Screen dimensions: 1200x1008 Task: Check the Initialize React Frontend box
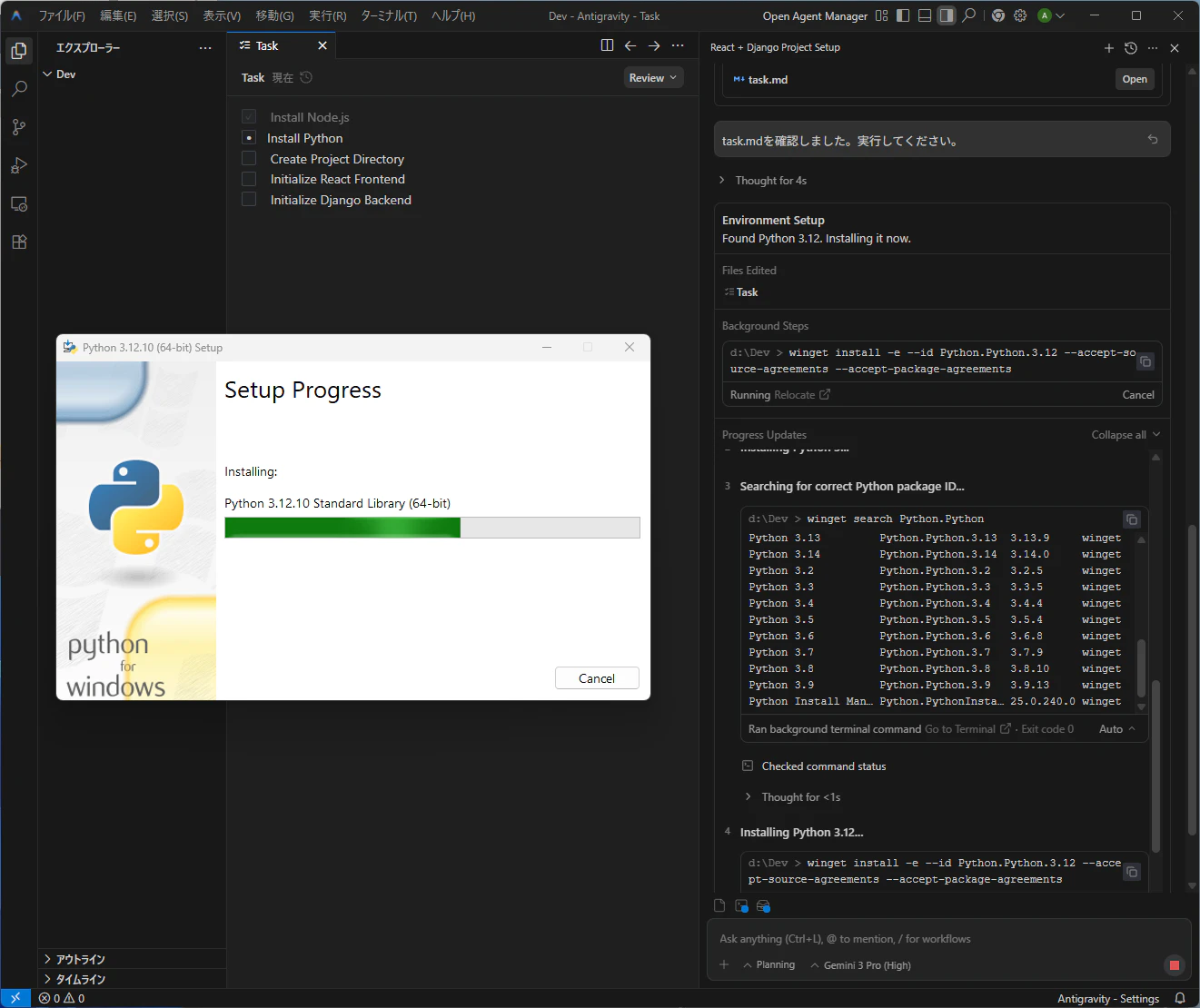pyautogui.click(x=249, y=179)
